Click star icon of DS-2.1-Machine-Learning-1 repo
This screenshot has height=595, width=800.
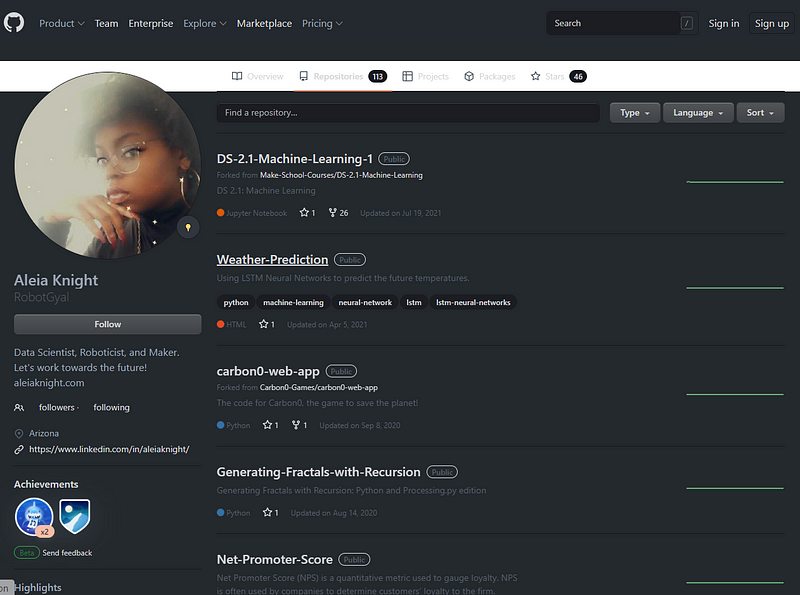tap(304, 212)
